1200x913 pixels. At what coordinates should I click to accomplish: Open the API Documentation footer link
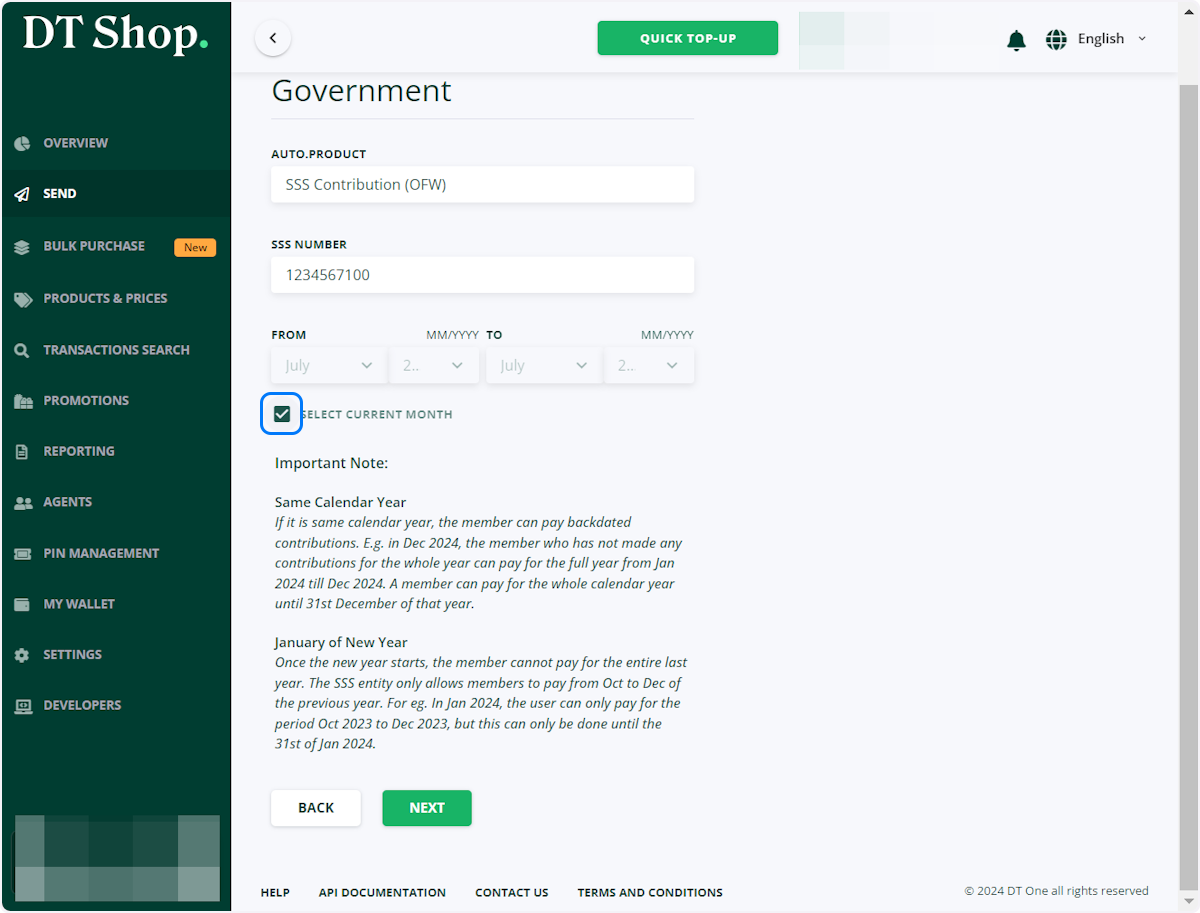pos(382,892)
